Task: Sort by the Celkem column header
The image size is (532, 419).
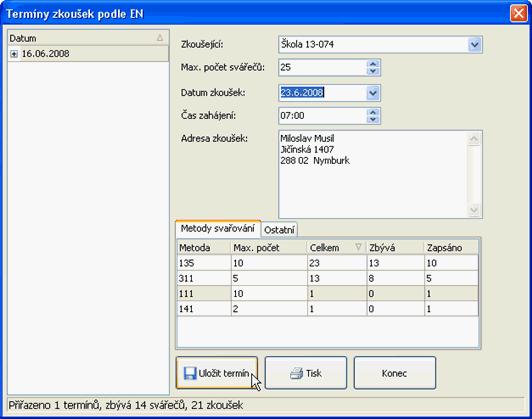Action: [337, 248]
